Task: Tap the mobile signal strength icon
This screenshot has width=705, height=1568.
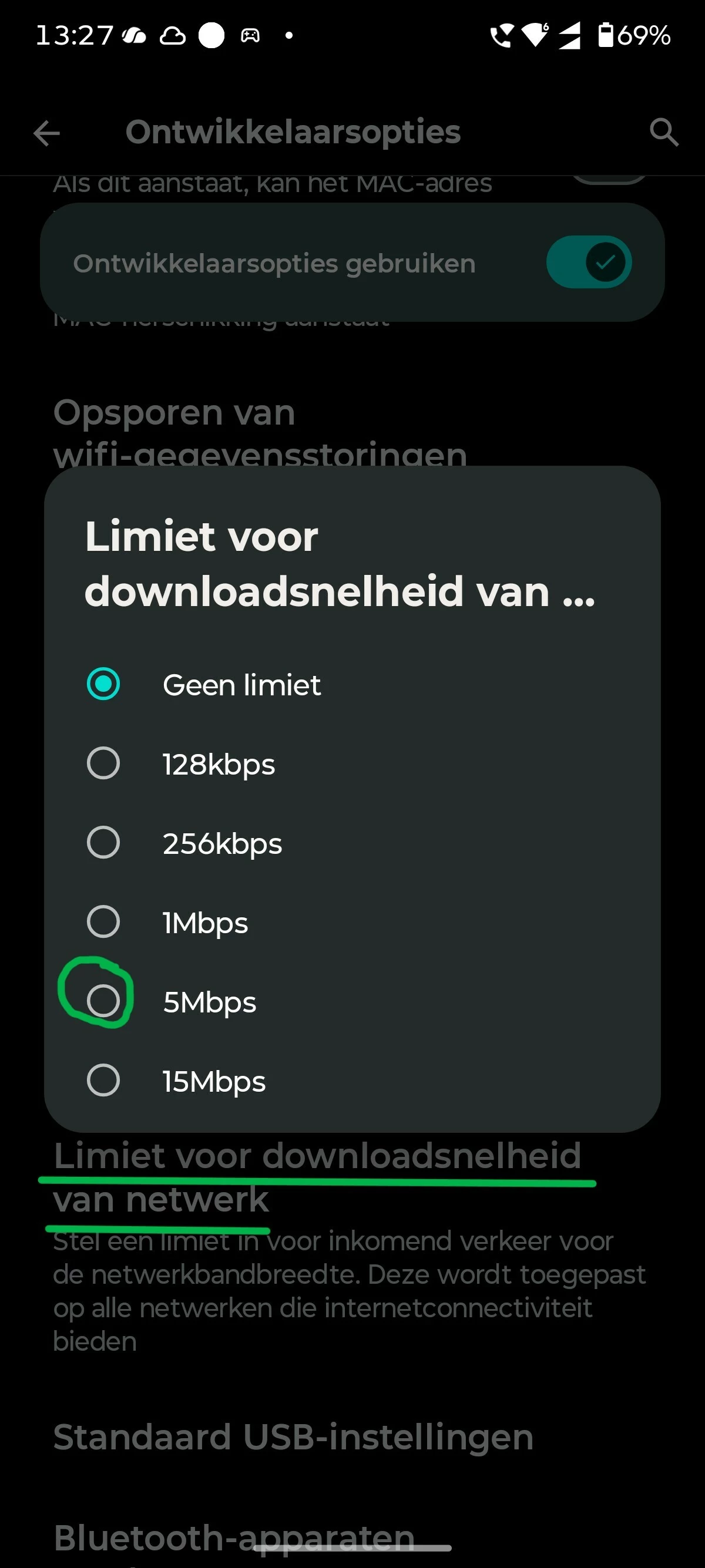Action: coord(569,35)
